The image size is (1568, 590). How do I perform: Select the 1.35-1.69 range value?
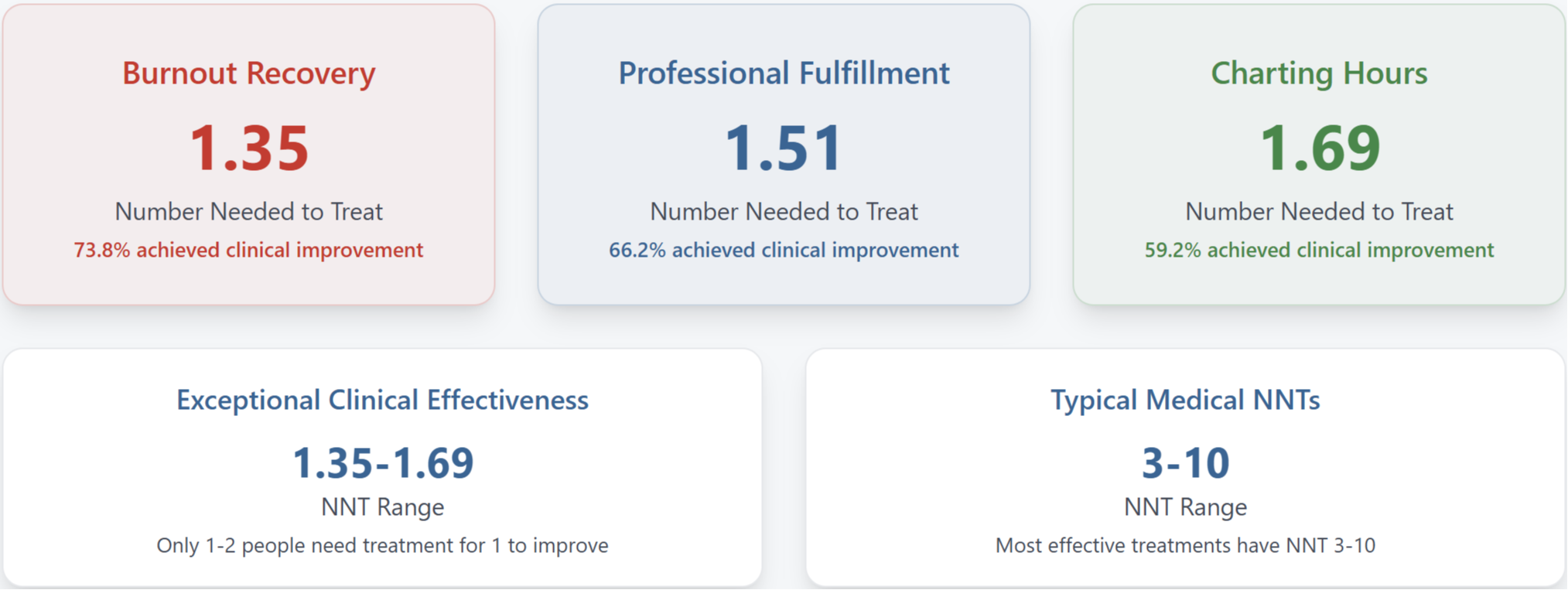(382, 462)
